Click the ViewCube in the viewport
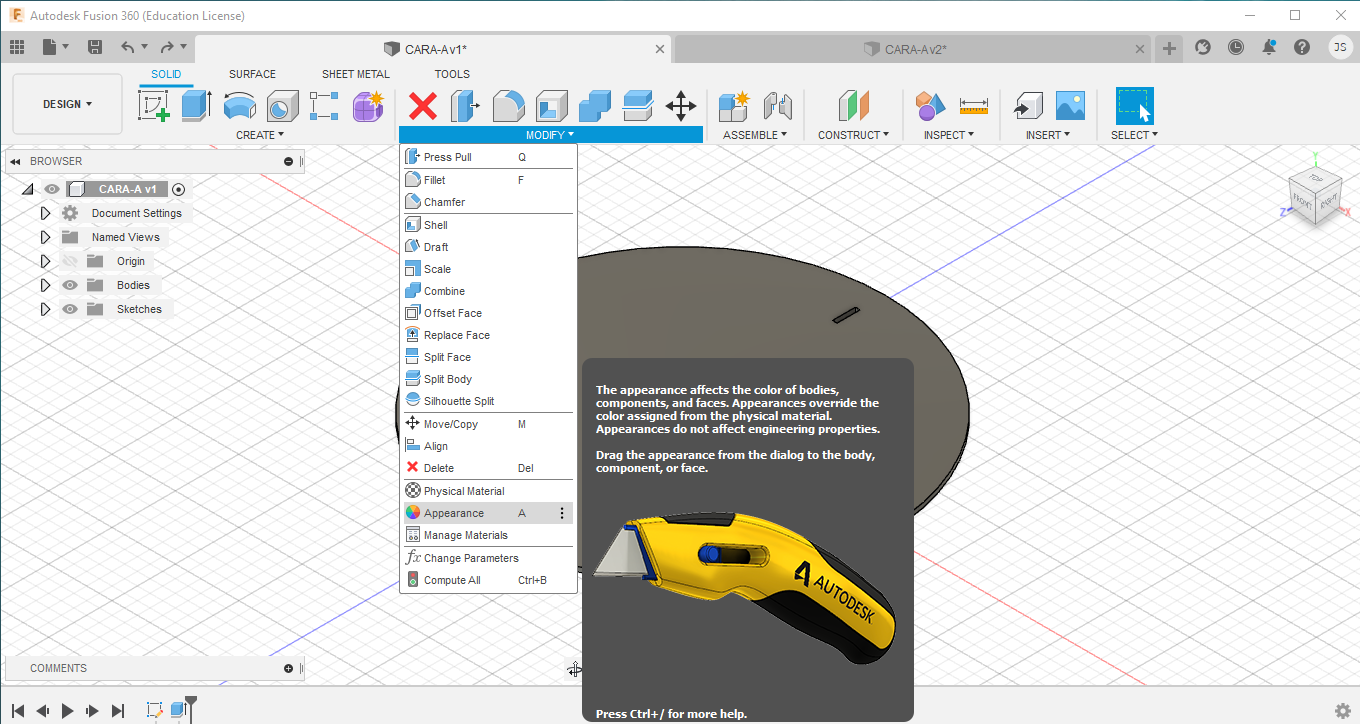 pos(1314,194)
